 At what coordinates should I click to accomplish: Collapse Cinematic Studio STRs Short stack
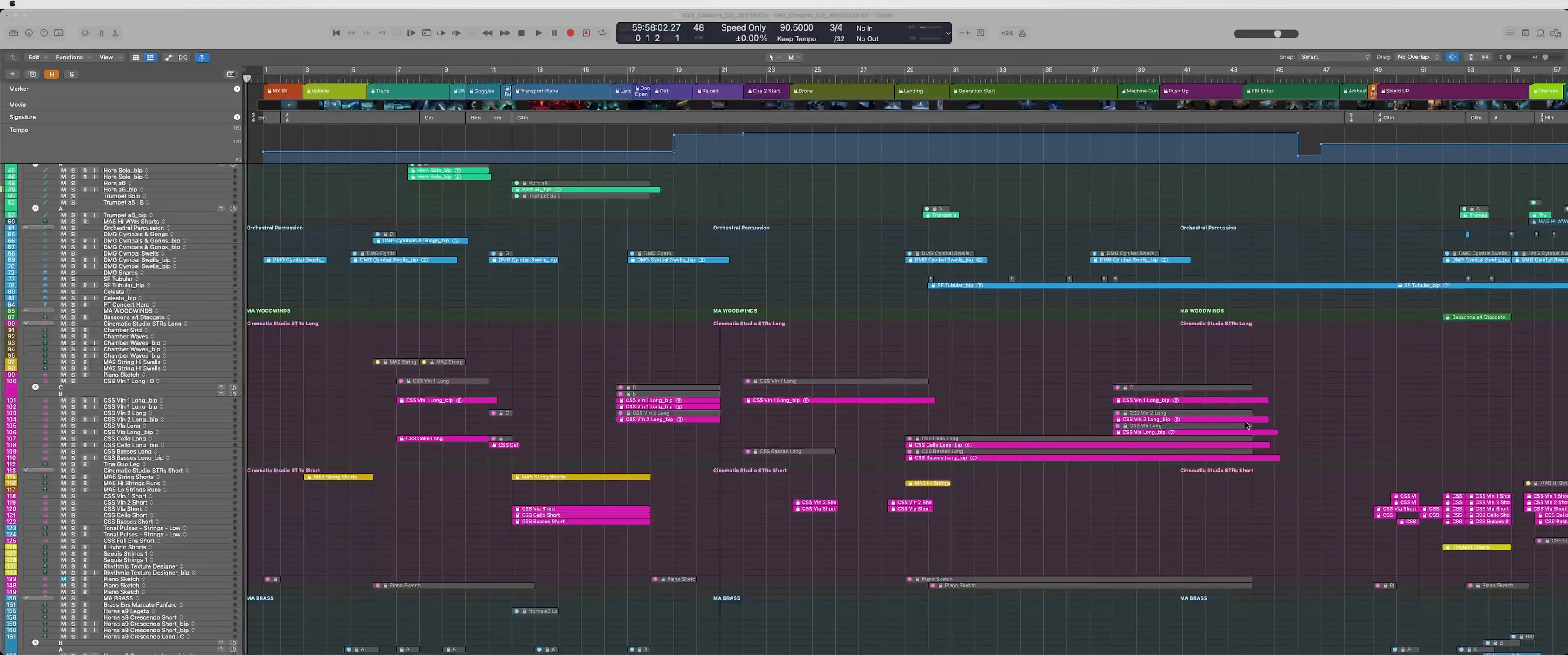25,471
